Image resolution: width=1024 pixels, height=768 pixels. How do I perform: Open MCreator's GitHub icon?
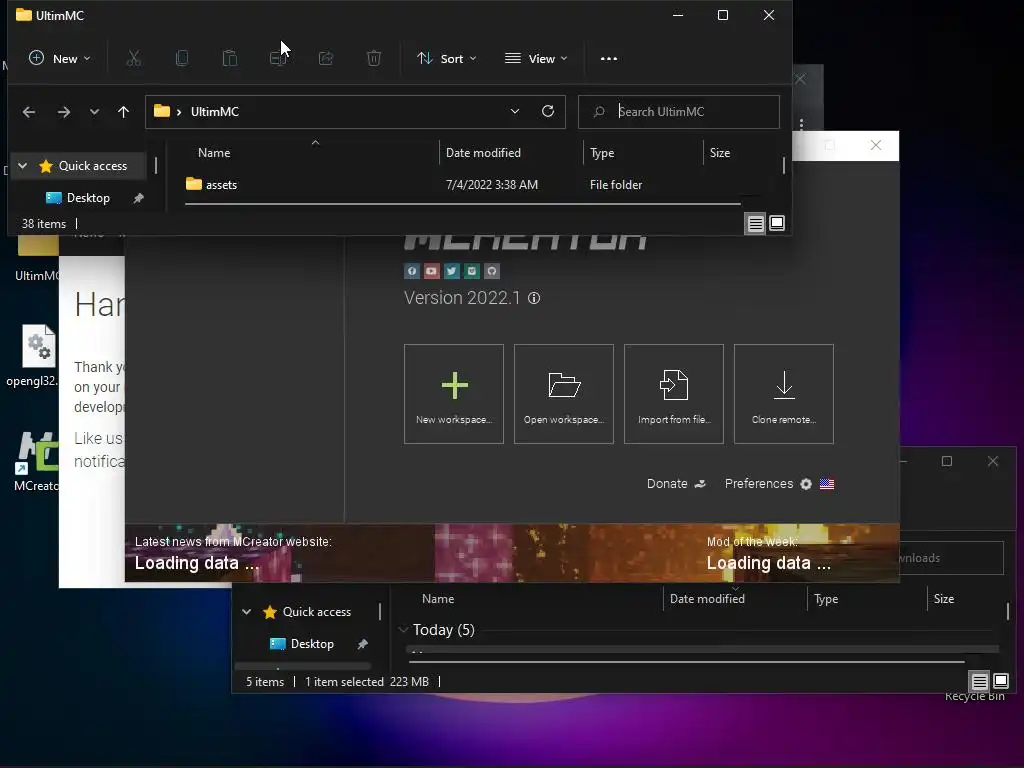pyautogui.click(x=492, y=271)
